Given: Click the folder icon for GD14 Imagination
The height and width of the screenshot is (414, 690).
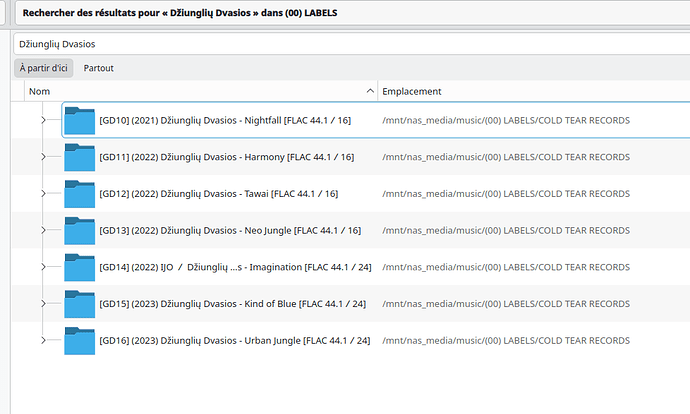Looking at the screenshot, I should point(79,267).
